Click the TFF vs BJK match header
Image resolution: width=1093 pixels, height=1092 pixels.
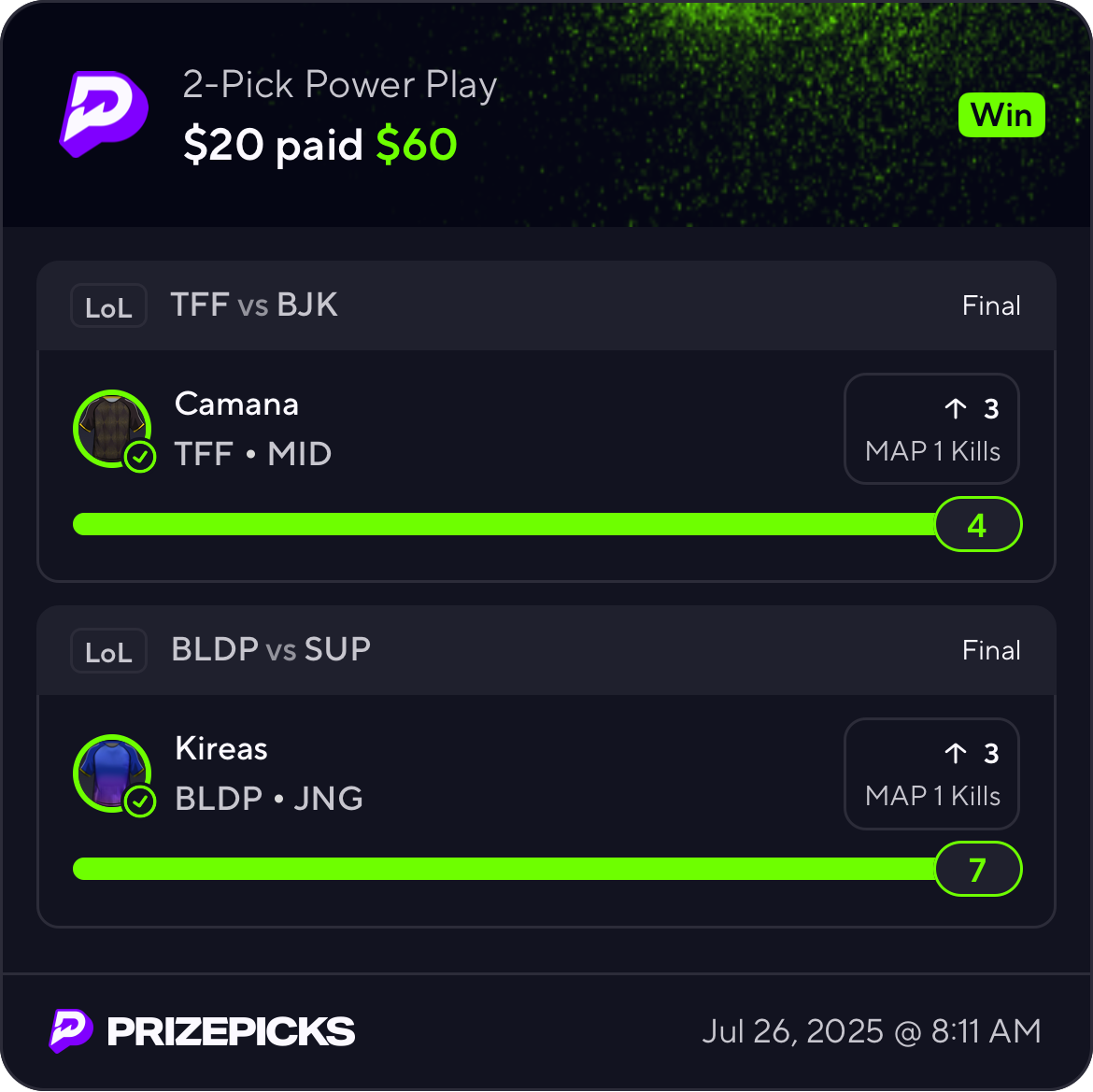pos(254,305)
